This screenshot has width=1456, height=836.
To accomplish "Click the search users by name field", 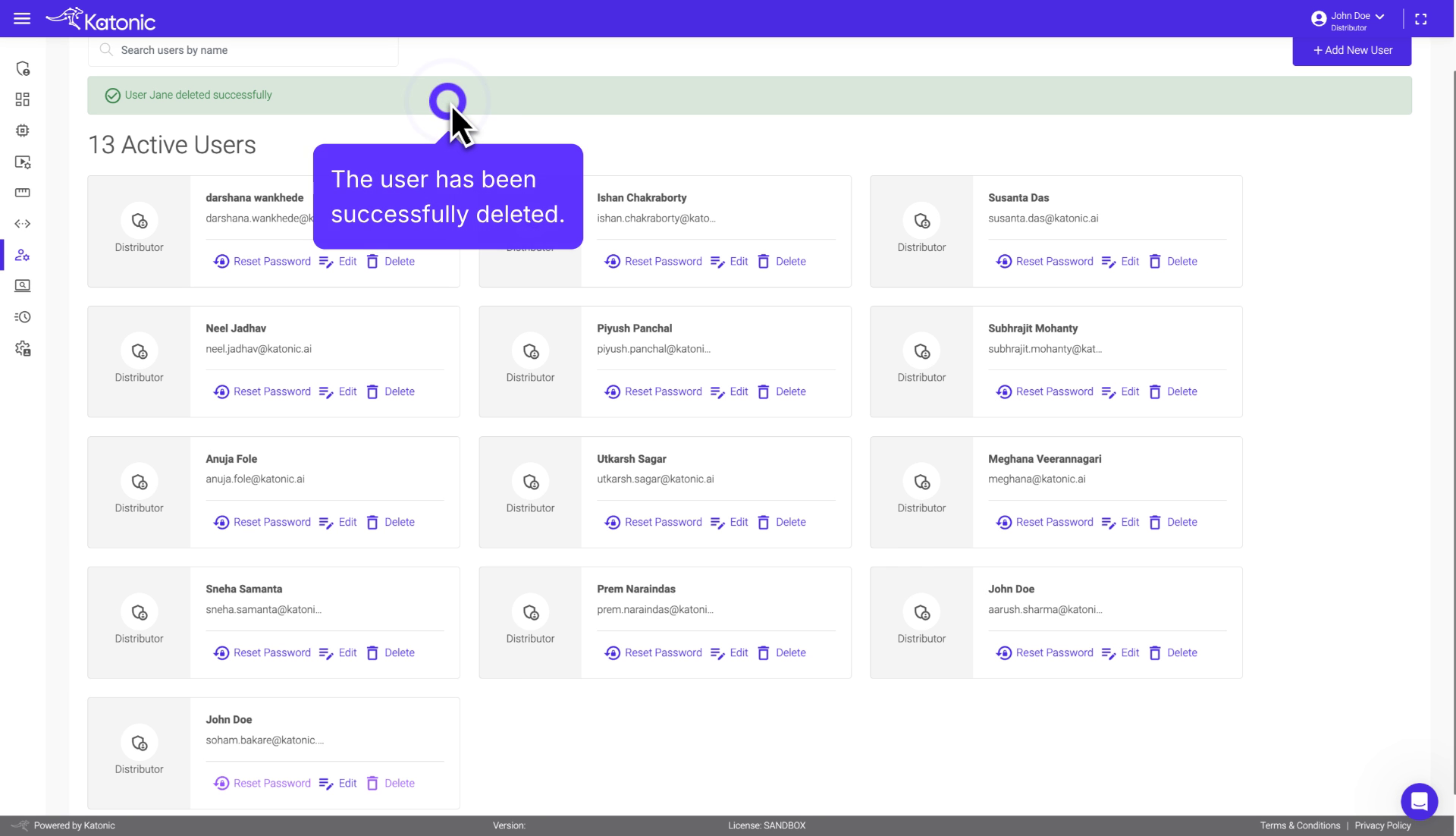I will (243, 50).
